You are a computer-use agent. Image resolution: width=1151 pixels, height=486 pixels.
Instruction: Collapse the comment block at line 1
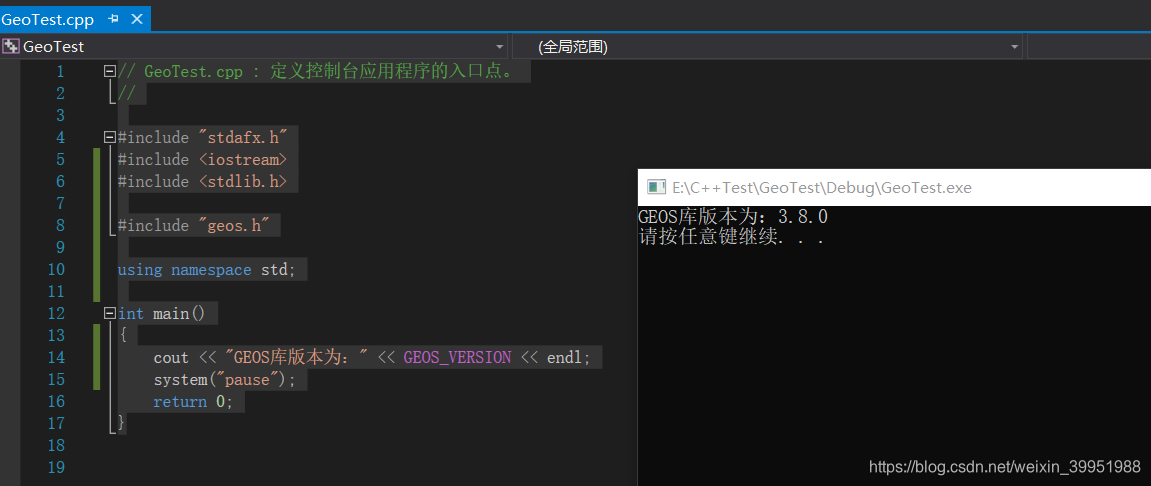[110, 71]
